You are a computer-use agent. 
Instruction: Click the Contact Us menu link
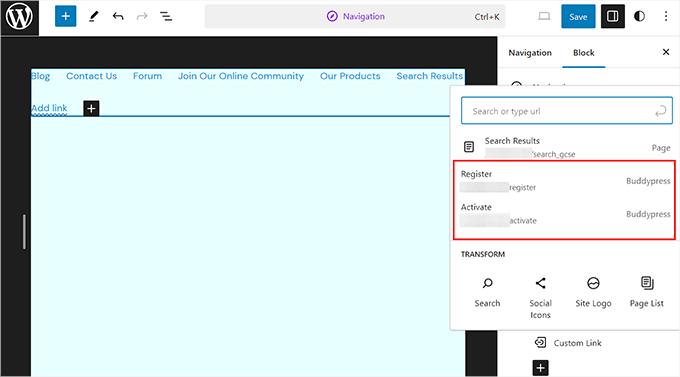92,76
